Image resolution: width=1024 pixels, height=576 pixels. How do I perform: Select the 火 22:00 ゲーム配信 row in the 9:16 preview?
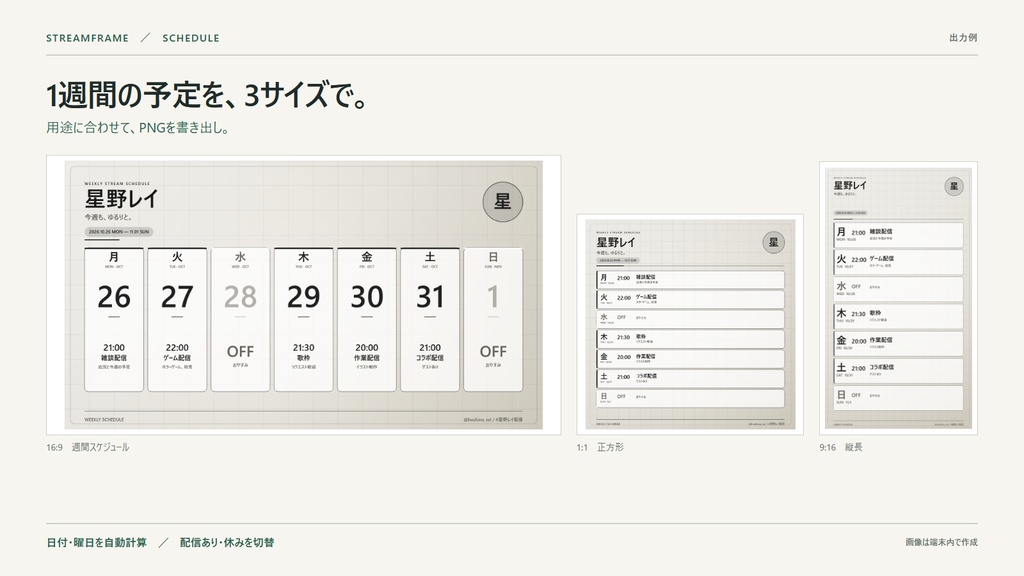point(898,262)
